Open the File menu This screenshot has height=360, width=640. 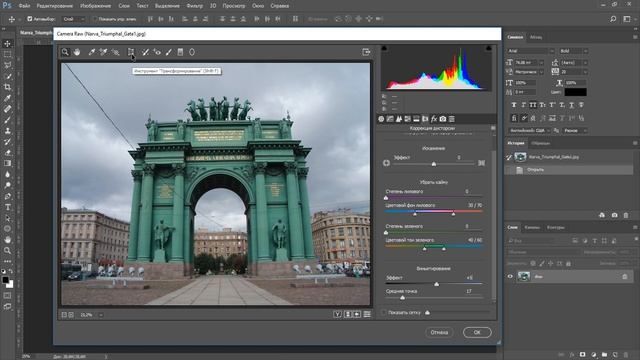tap(24, 6)
